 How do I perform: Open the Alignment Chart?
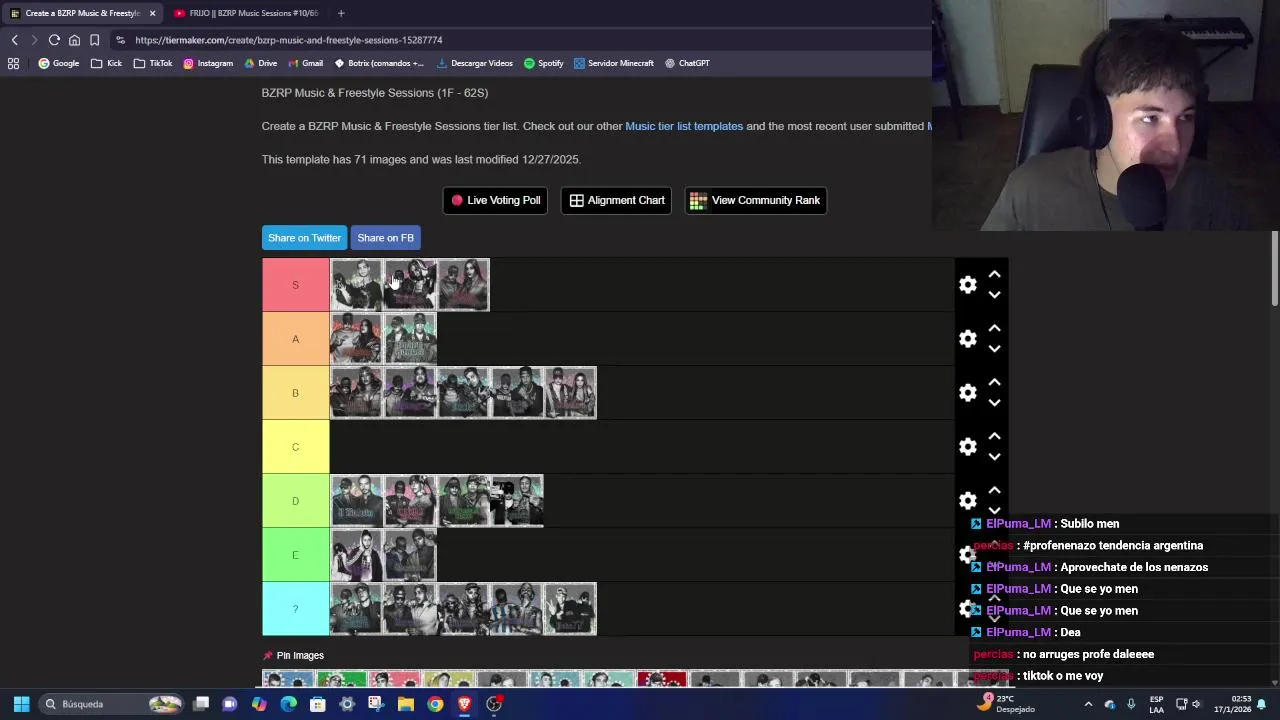tap(616, 200)
